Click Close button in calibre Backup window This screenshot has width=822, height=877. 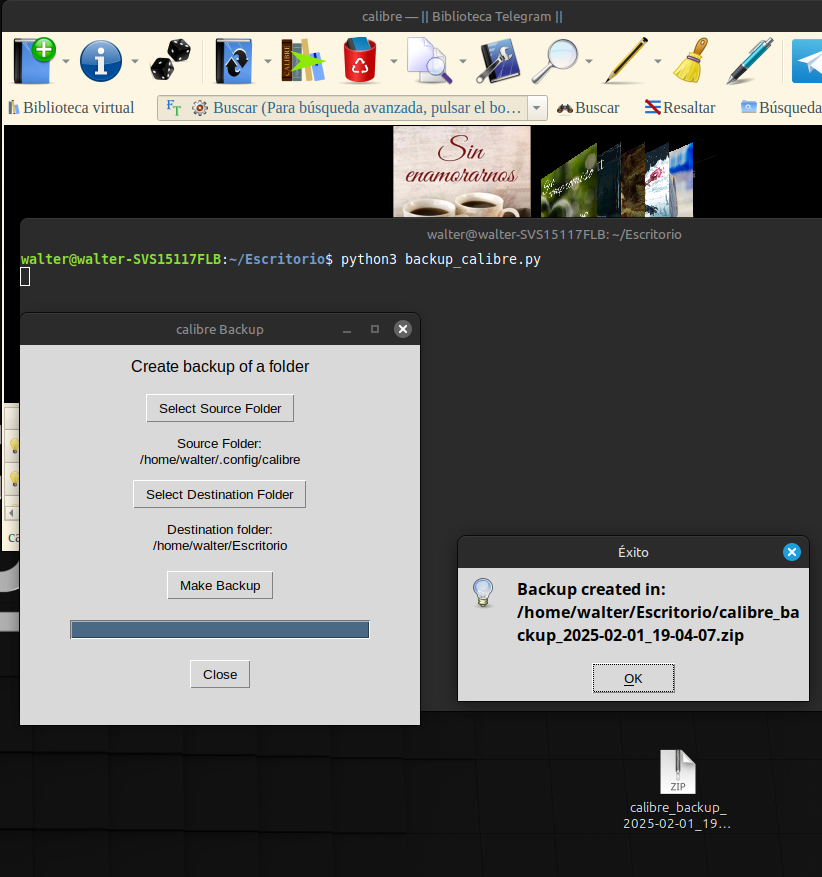(220, 675)
